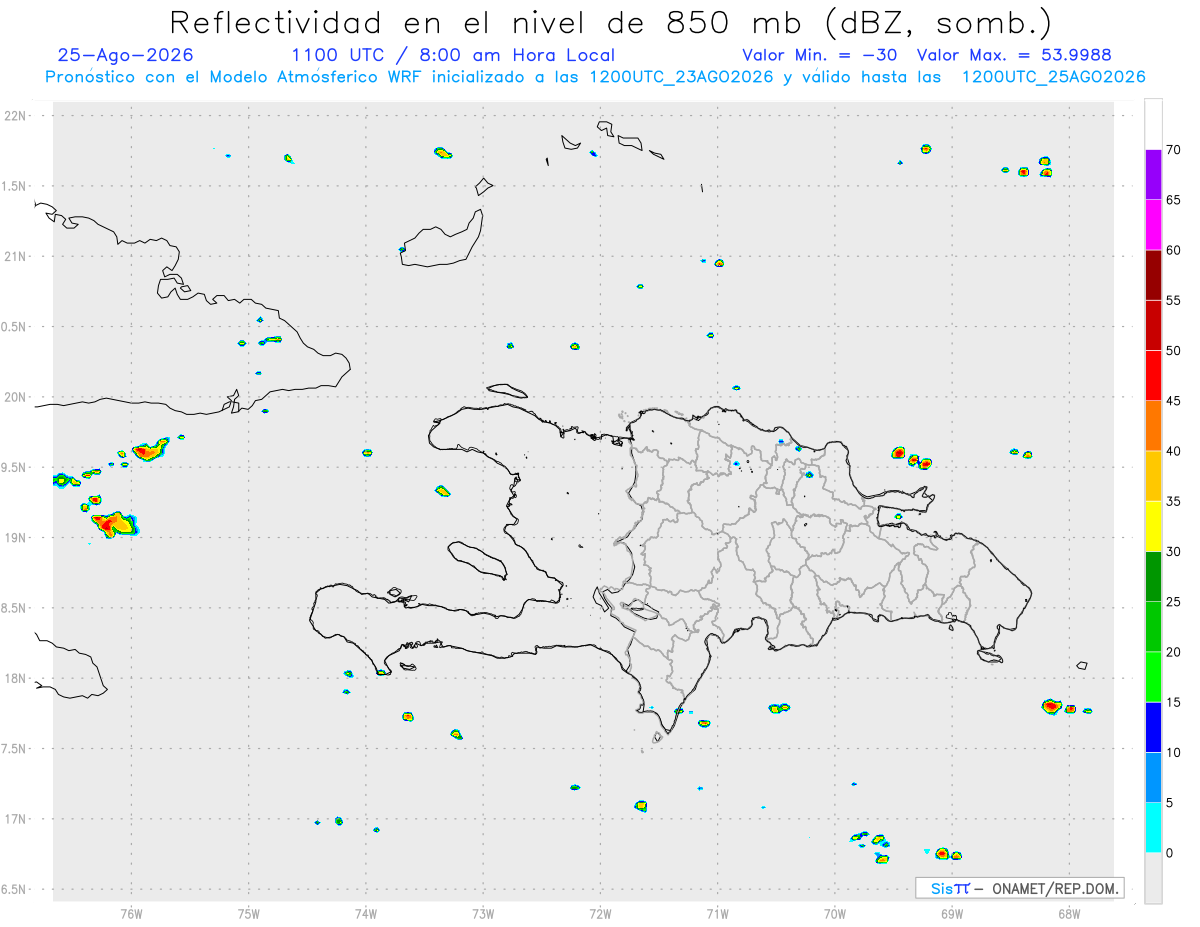Viewport: 1200px width, 927px height.
Task: Click the '17N' latitude label
Action: [x=17, y=819]
